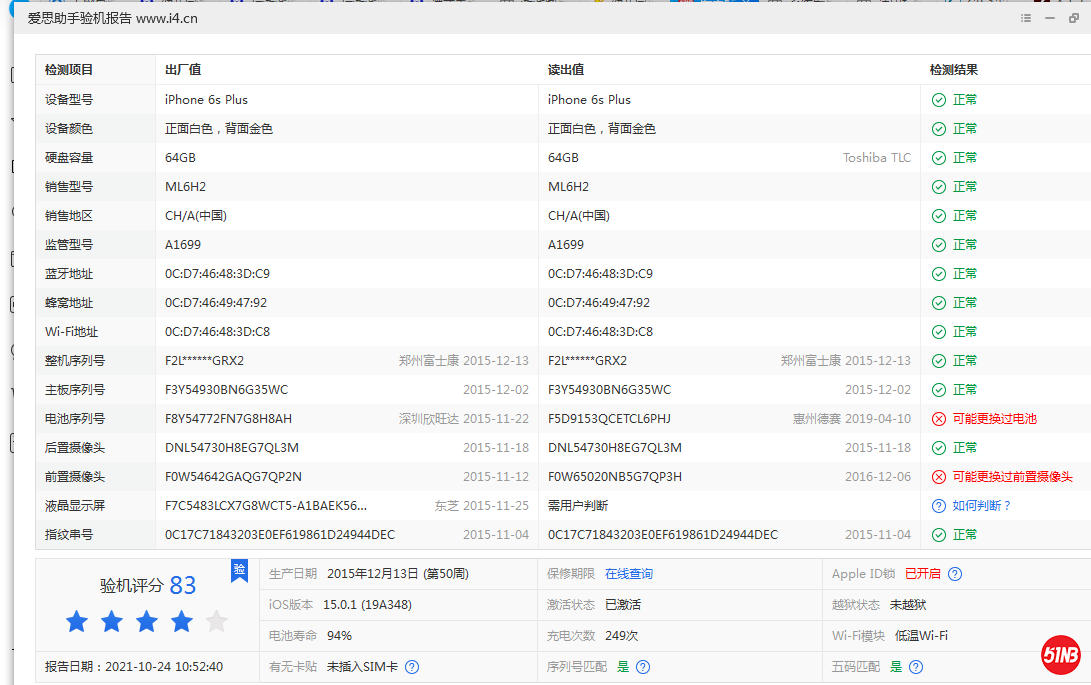Click the green check icon for 设备型号
The image size is (1091, 685).
click(x=938, y=100)
